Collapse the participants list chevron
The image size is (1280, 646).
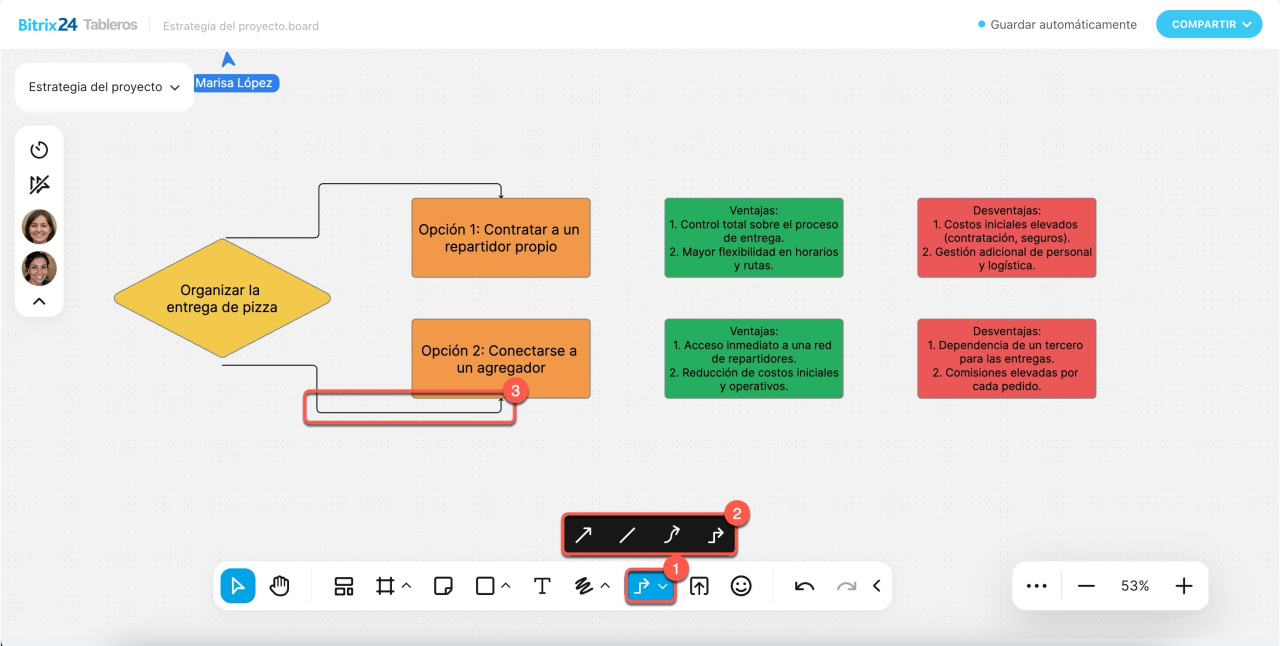tap(39, 301)
